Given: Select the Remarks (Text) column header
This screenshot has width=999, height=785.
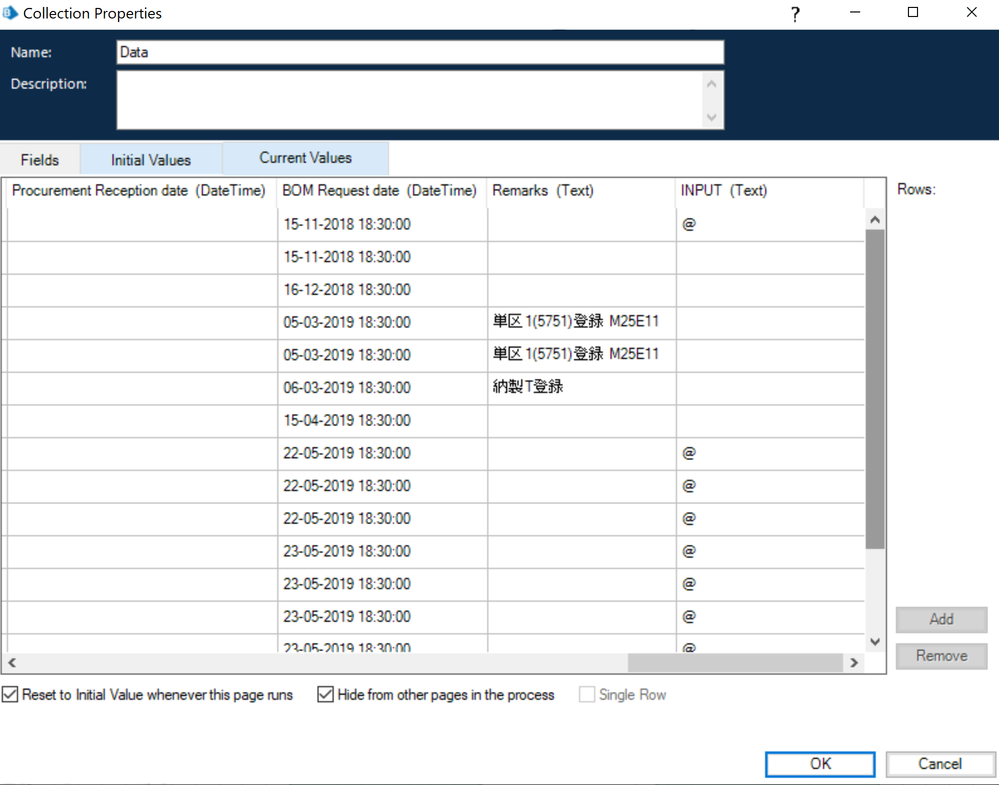Looking at the screenshot, I should coord(581,191).
